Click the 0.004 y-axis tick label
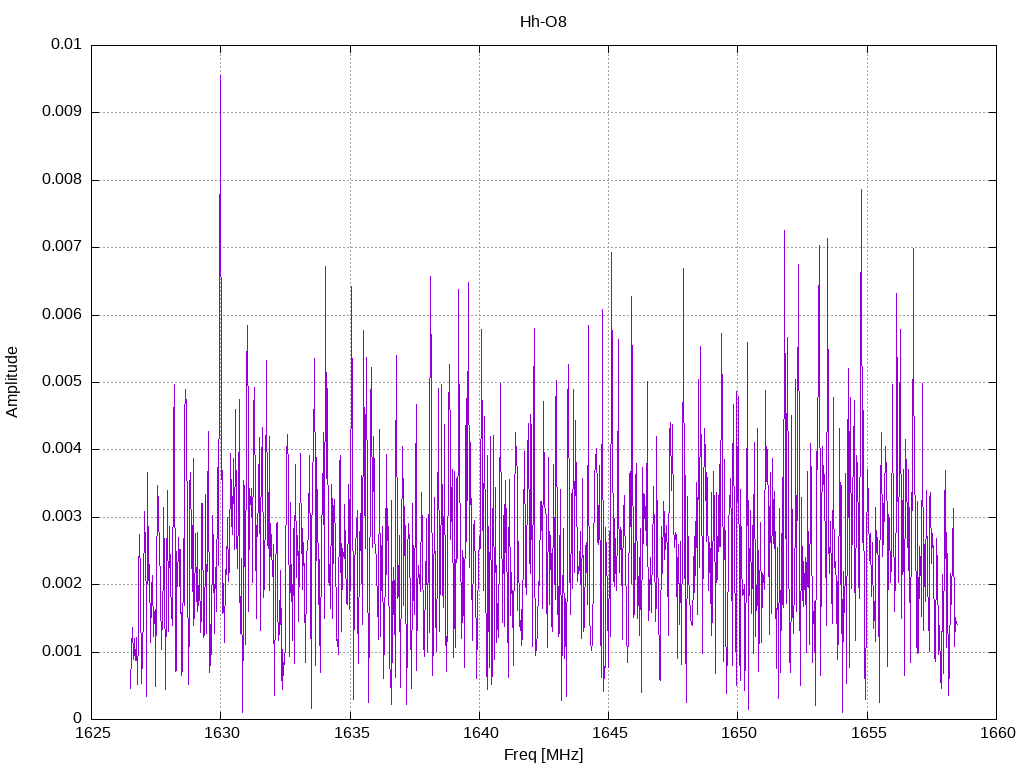The width and height of the screenshot is (1024, 768). [x=62, y=449]
